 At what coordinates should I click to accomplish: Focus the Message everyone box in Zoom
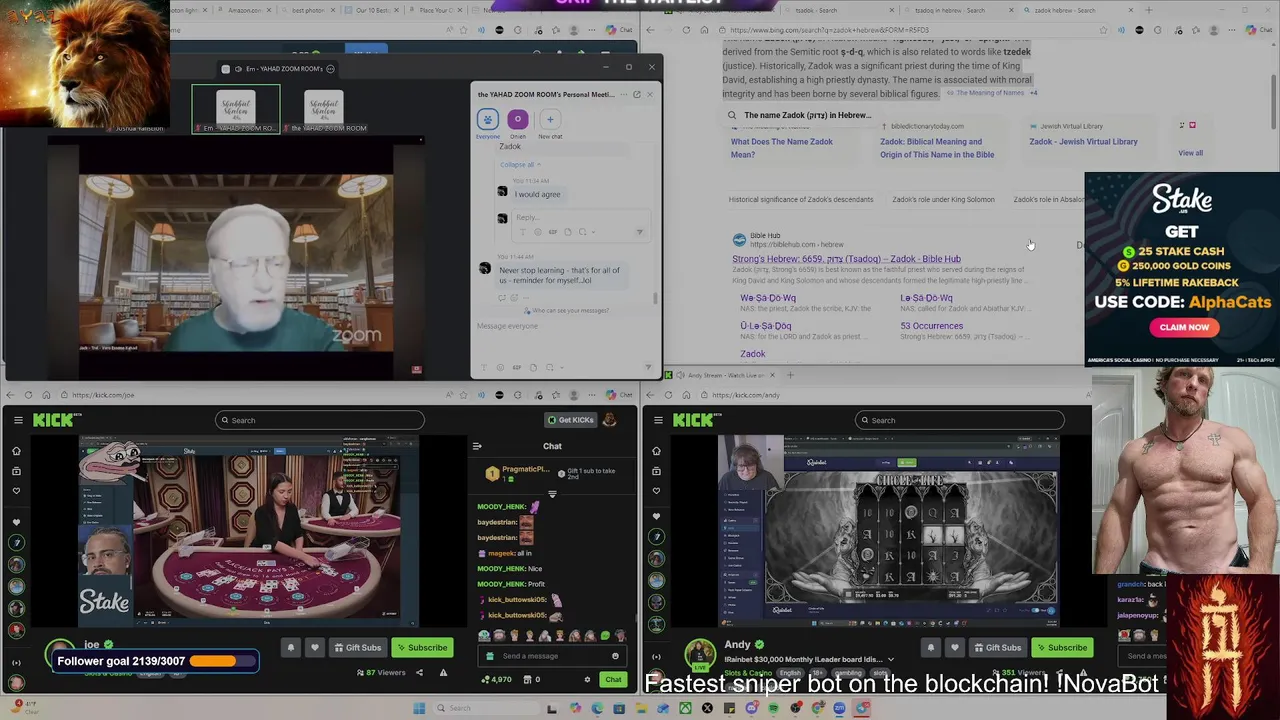click(565, 326)
